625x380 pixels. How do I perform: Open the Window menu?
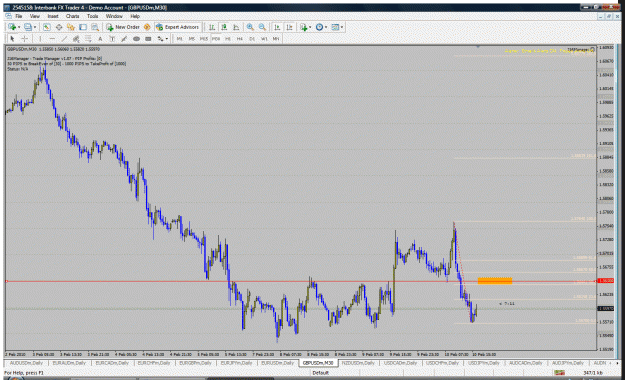pyautogui.click(x=114, y=16)
